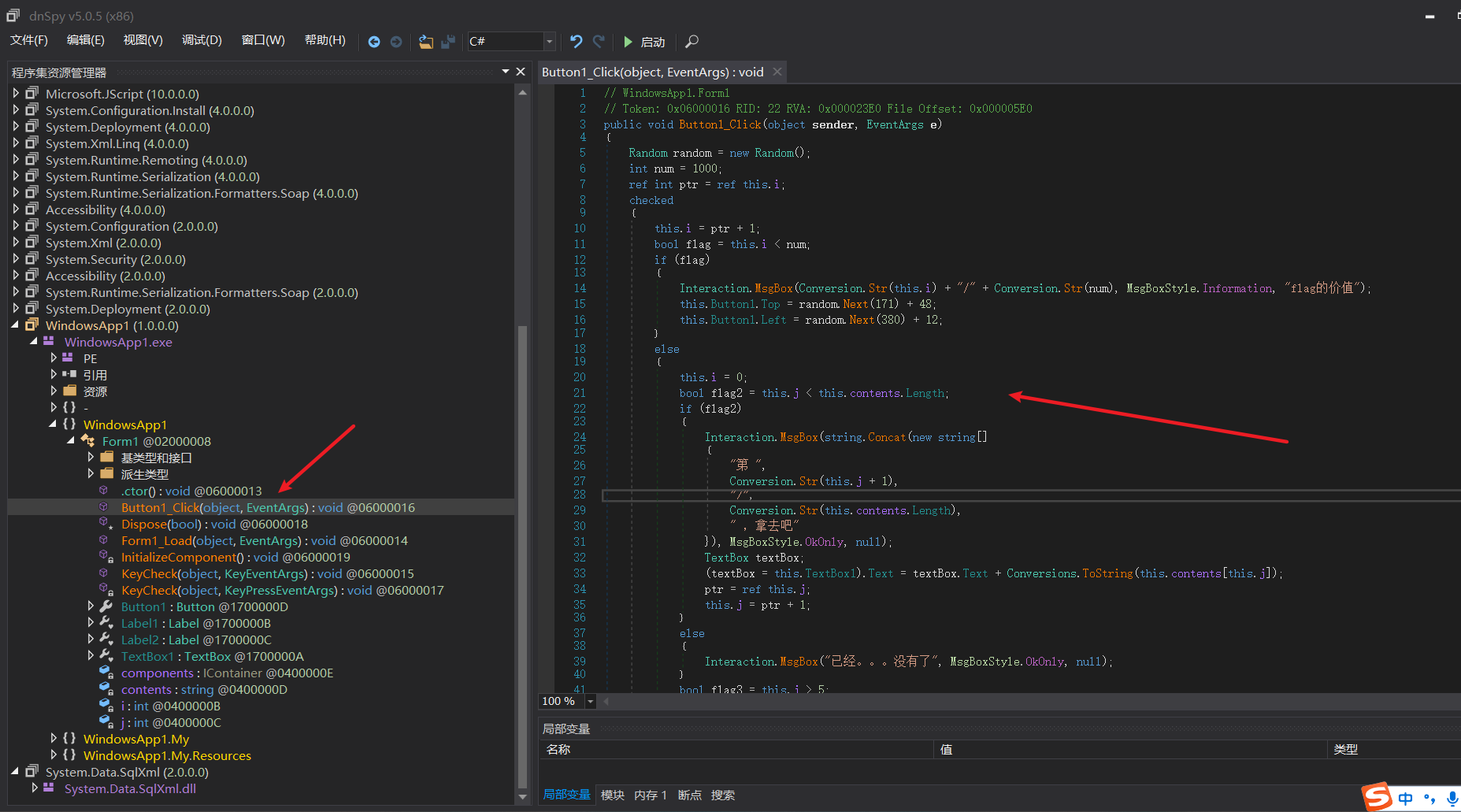Open the 100 % zoom dropdown
The width and height of the screenshot is (1461, 812).
click(590, 701)
